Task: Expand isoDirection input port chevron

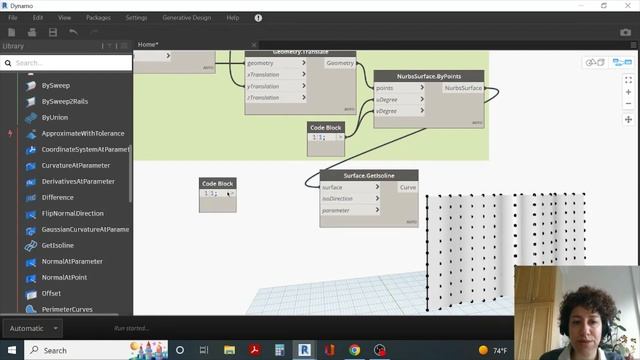Action: 377,198
